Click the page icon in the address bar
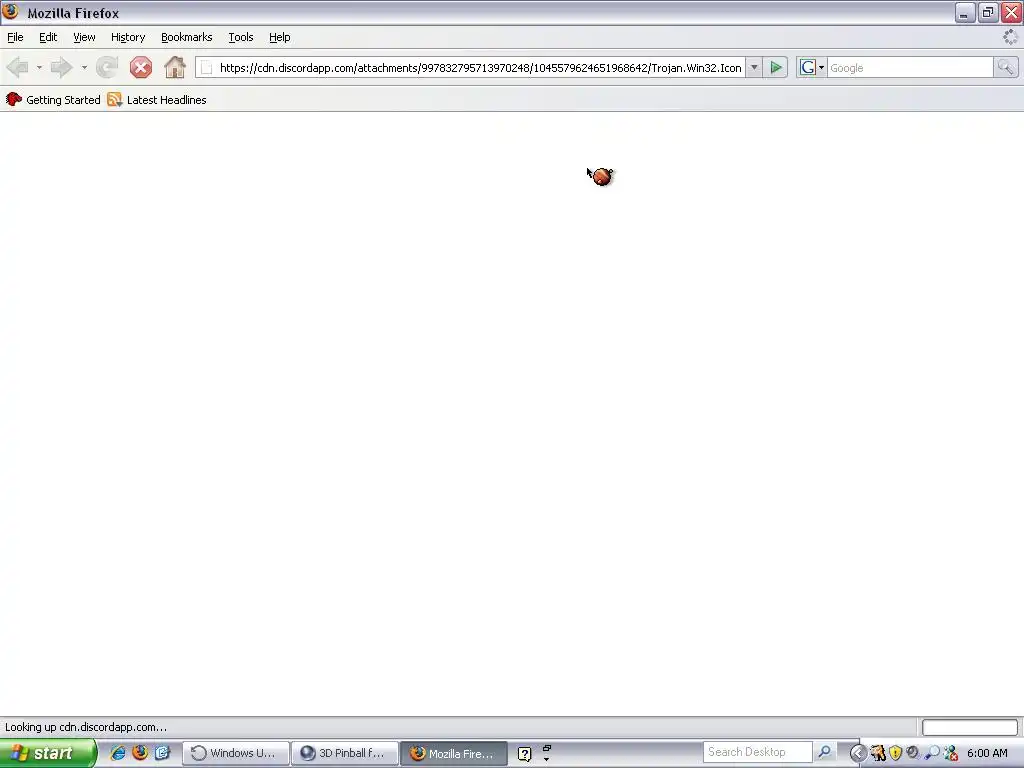This screenshot has width=1024, height=768. [x=206, y=67]
